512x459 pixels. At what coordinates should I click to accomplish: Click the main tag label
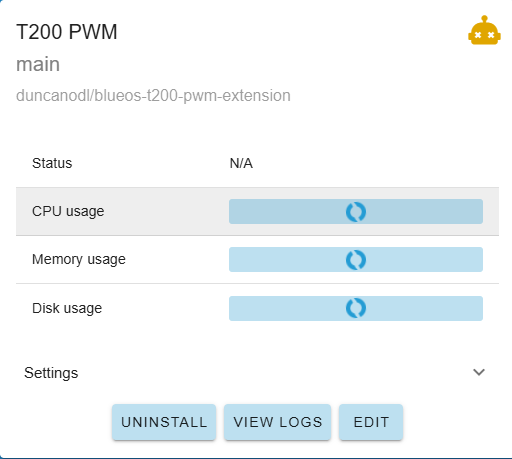pos(38,64)
